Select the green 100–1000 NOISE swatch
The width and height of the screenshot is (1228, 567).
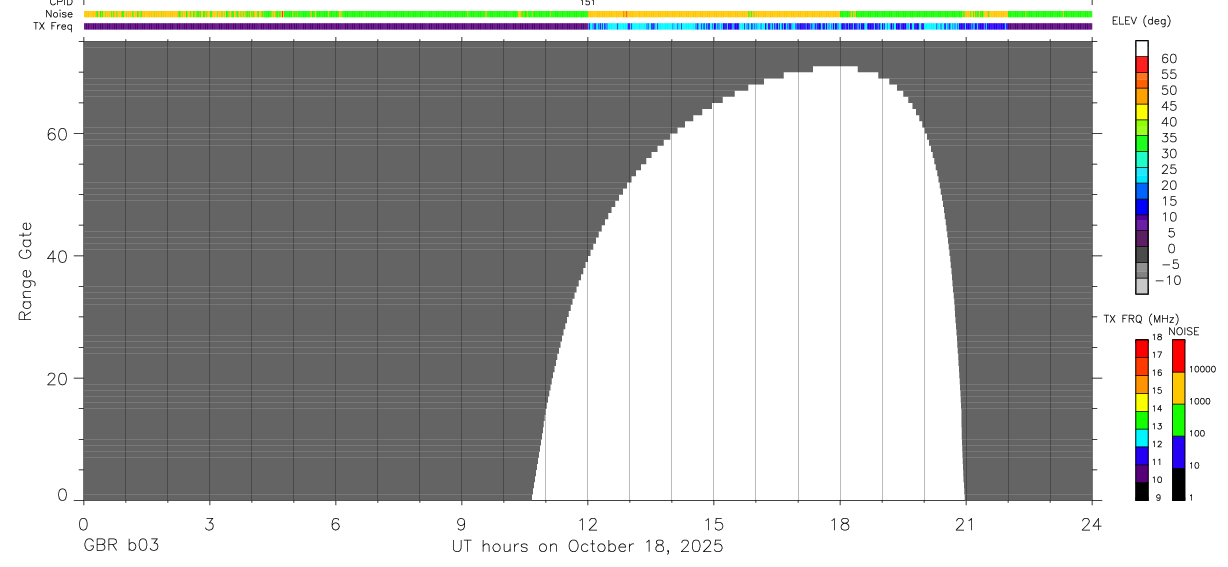pos(1178,420)
